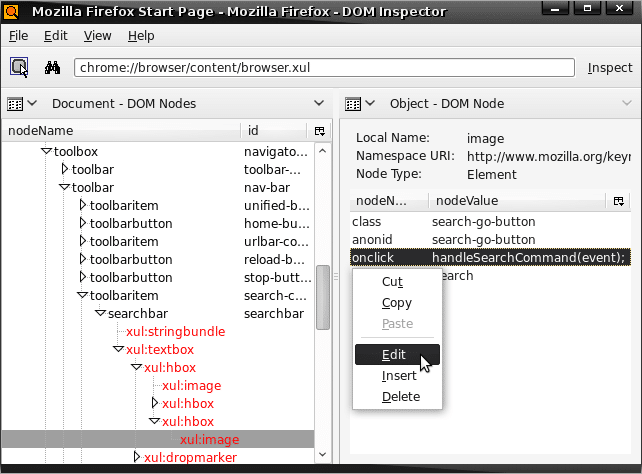The image size is (642, 474).
Task: Click the inspect element picker icon
Action: pos(19,68)
